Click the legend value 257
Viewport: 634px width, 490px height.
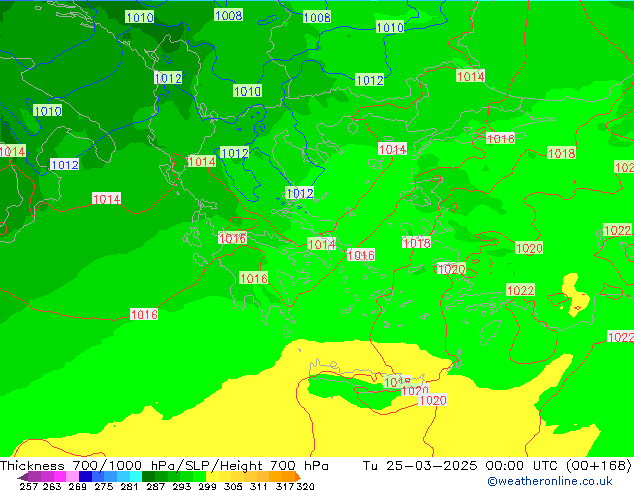tap(29, 486)
